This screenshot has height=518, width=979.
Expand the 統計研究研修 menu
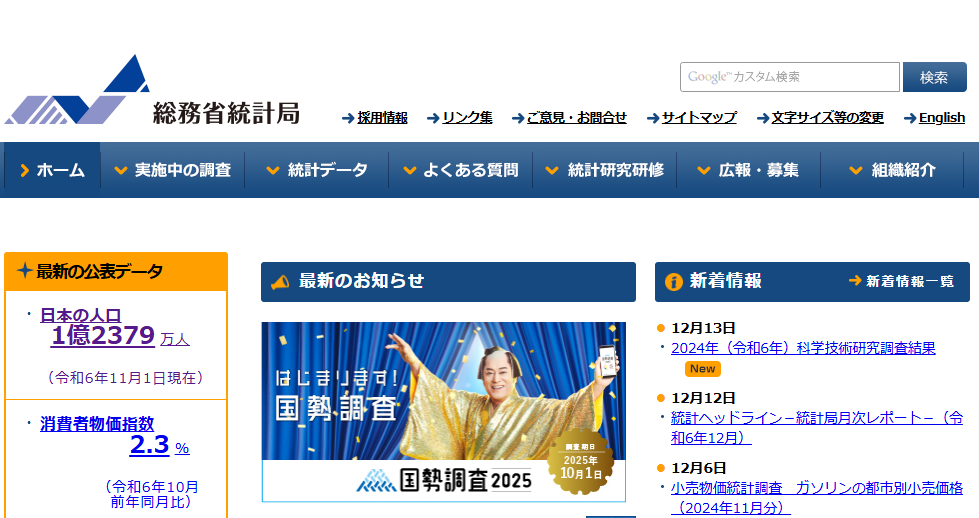pyautogui.click(x=604, y=170)
